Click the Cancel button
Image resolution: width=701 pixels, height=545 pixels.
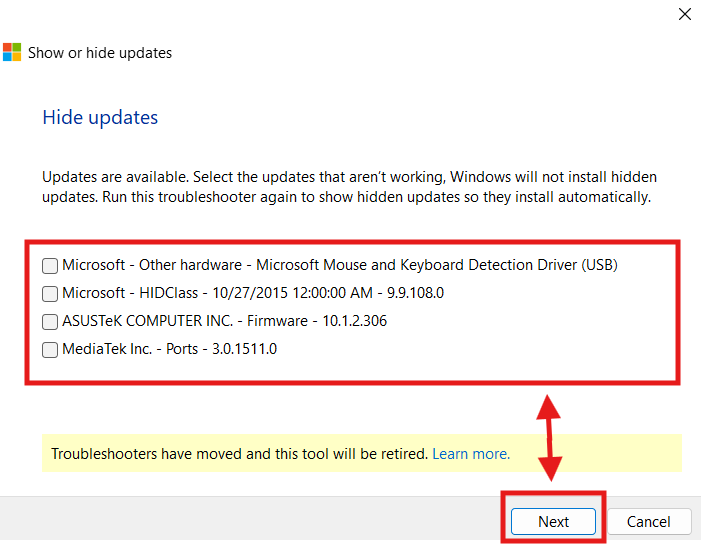pyautogui.click(x=648, y=521)
